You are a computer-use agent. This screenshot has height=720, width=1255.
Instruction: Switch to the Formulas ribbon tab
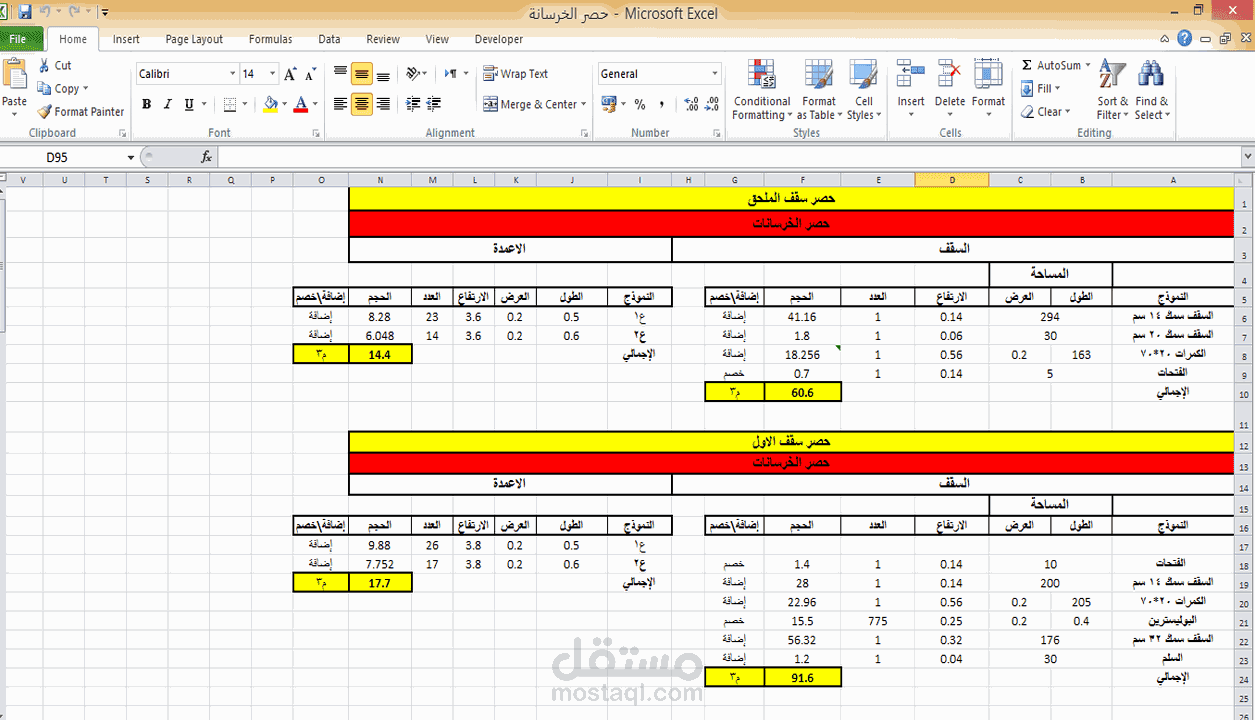(270, 39)
